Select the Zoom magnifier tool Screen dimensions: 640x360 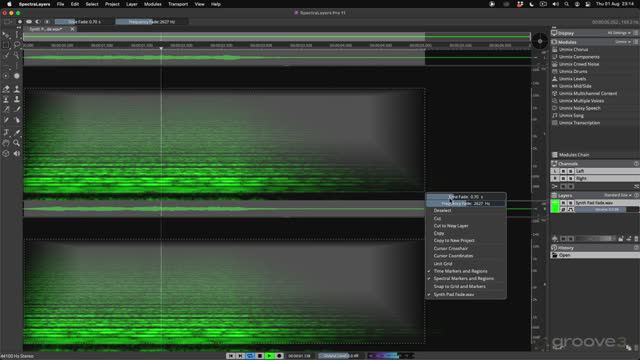[x=16, y=143]
